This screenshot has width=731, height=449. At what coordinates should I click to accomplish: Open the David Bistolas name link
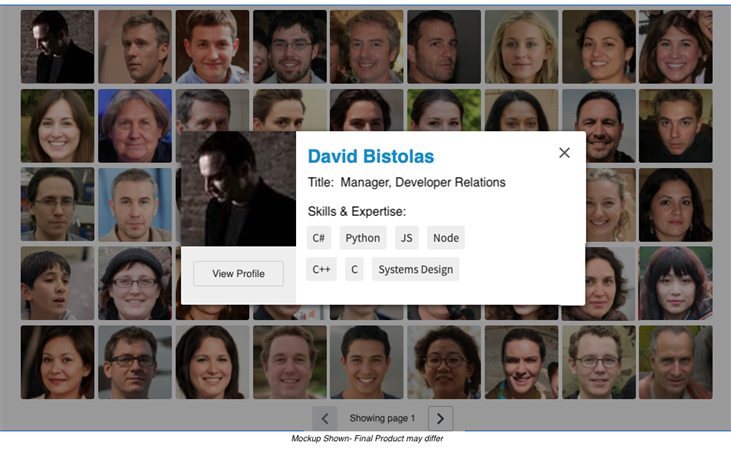click(x=371, y=156)
